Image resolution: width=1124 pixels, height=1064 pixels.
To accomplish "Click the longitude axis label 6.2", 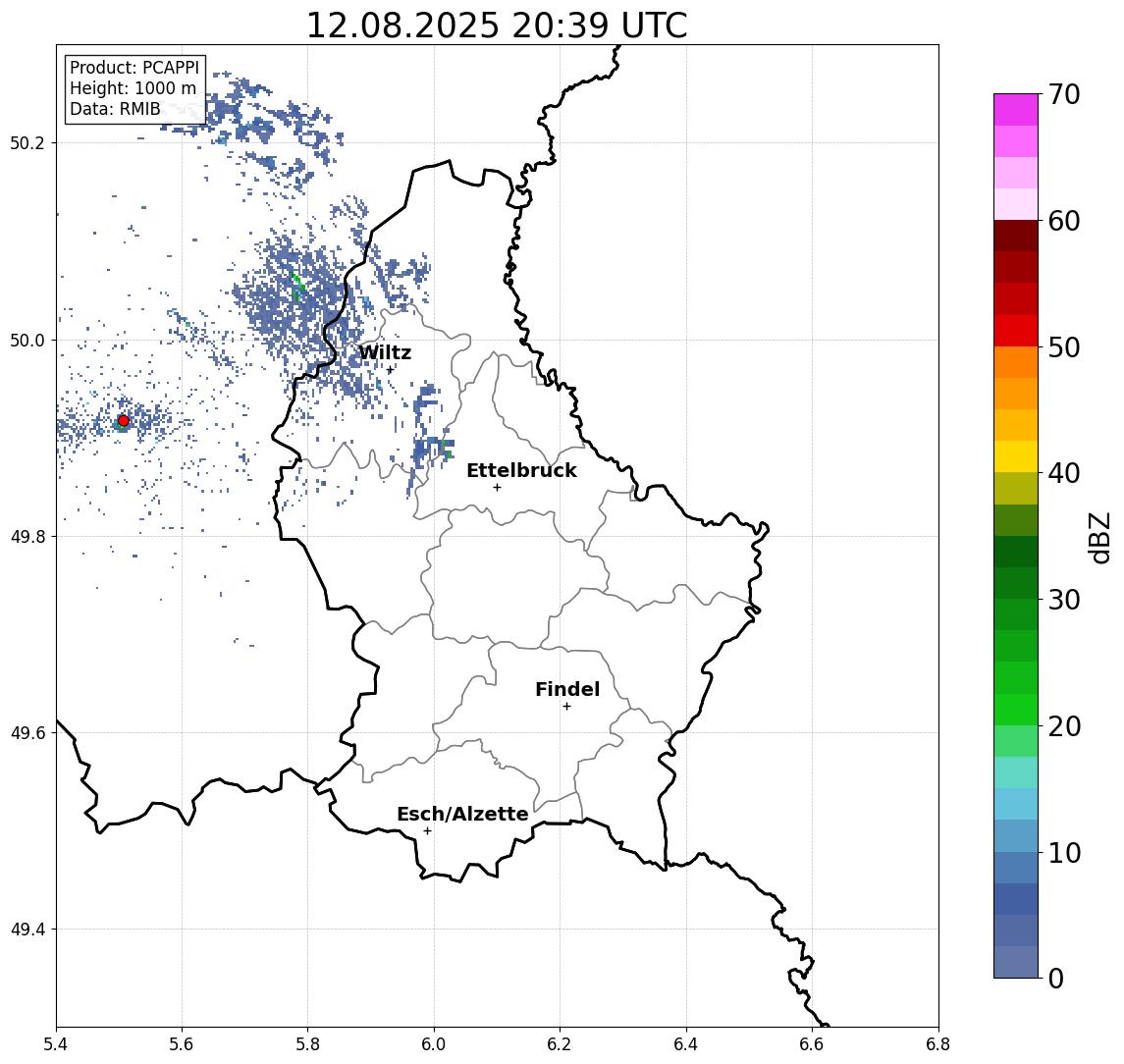I will (x=560, y=1044).
